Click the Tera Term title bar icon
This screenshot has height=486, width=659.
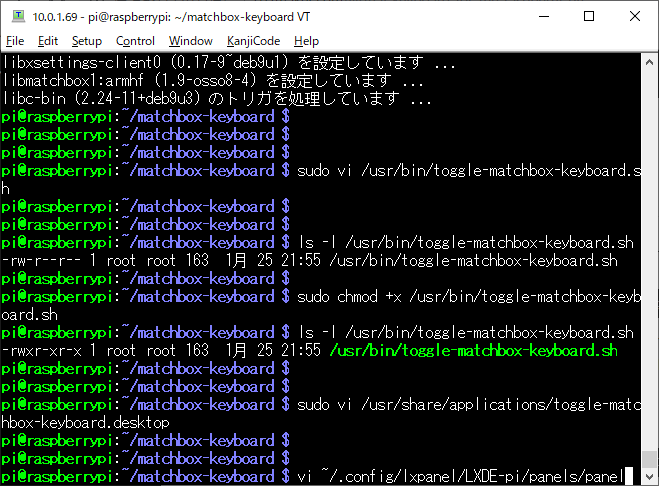[x=18, y=16]
